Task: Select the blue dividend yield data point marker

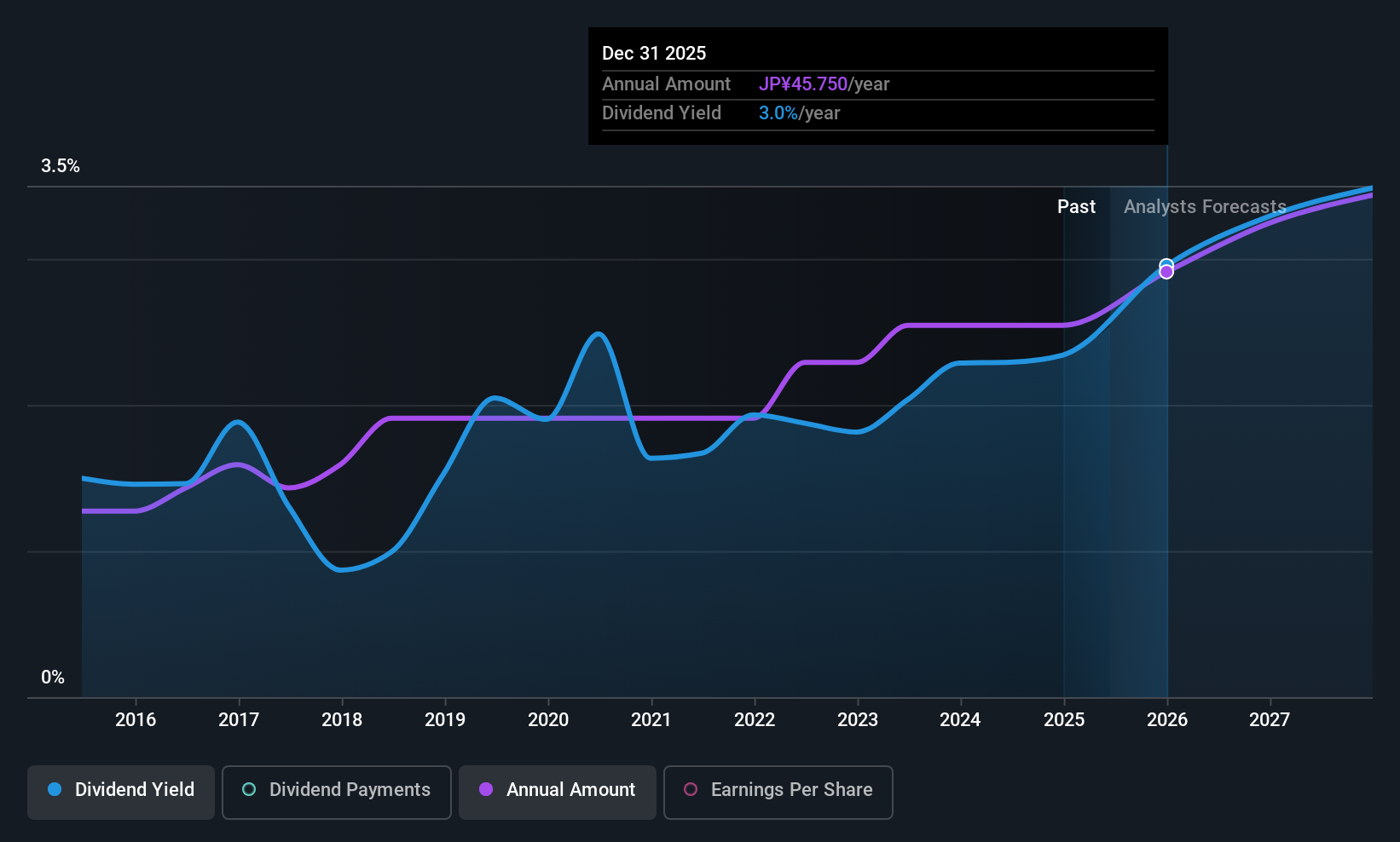Action: tap(1166, 265)
